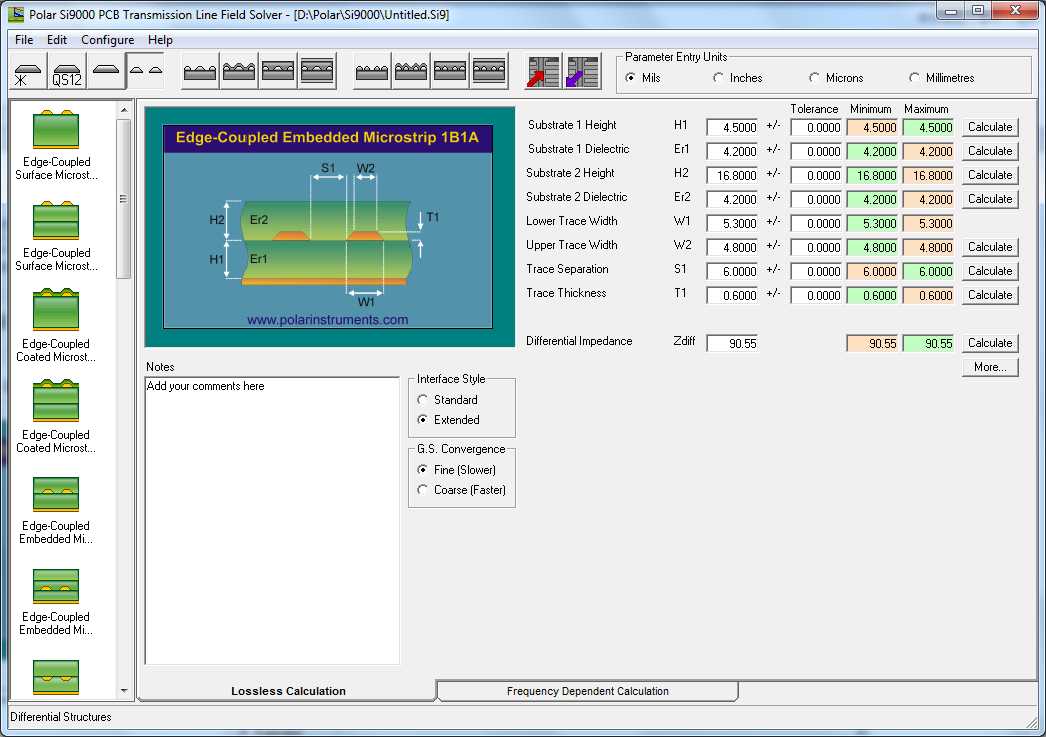Screen dimensions: 1046x737
Task: Click the H1 minimum value cell 4.5000
Action: (873, 127)
